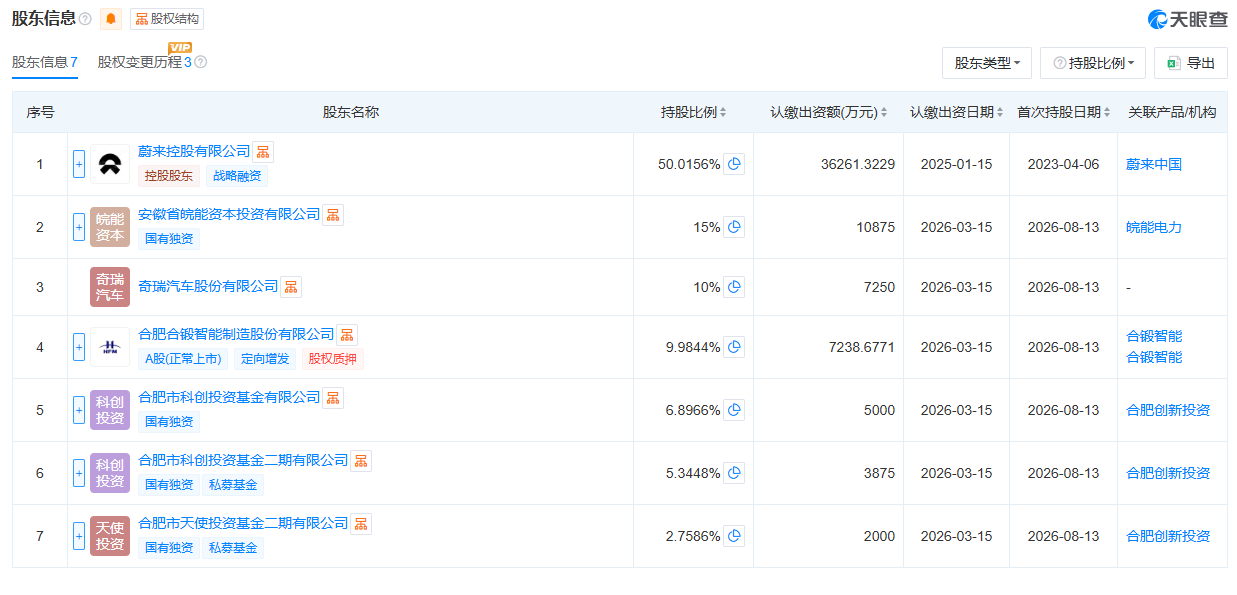Click the 2023-04-06 first holding date
Image resolution: width=1237 pixels, height=595 pixels.
click(x=1063, y=164)
